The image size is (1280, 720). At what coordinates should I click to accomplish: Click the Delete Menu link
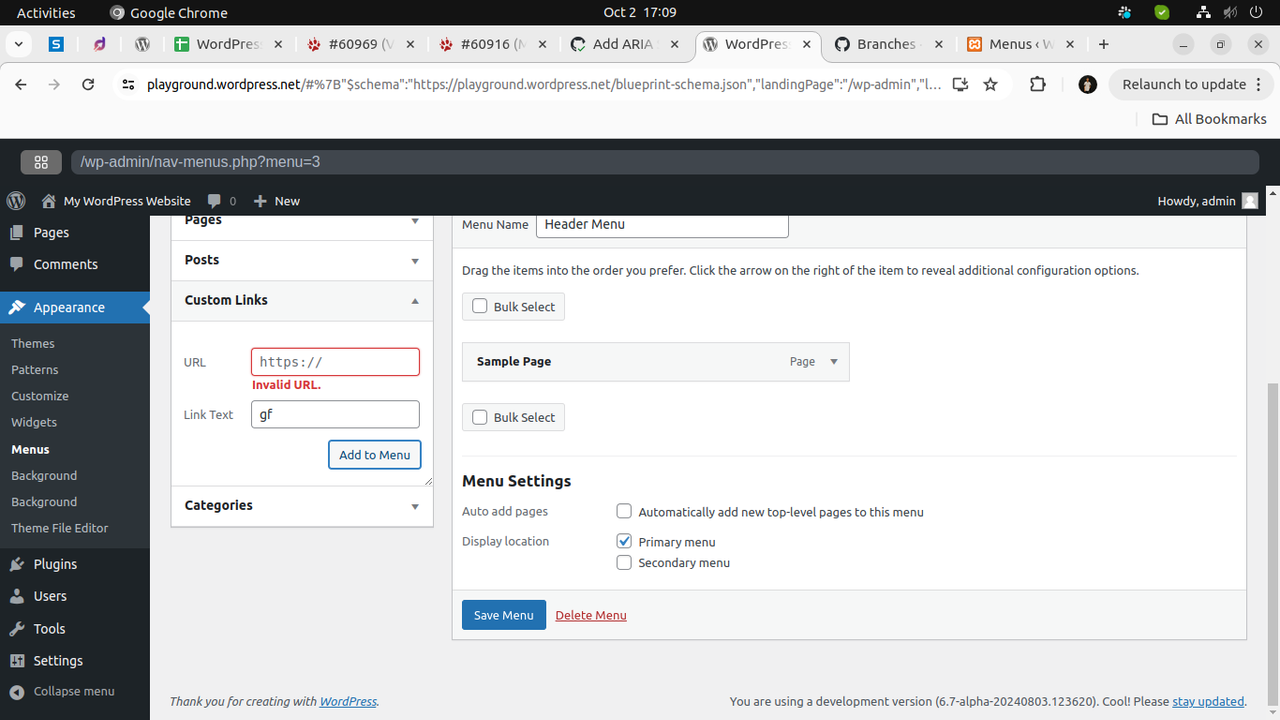coord(591,615)
